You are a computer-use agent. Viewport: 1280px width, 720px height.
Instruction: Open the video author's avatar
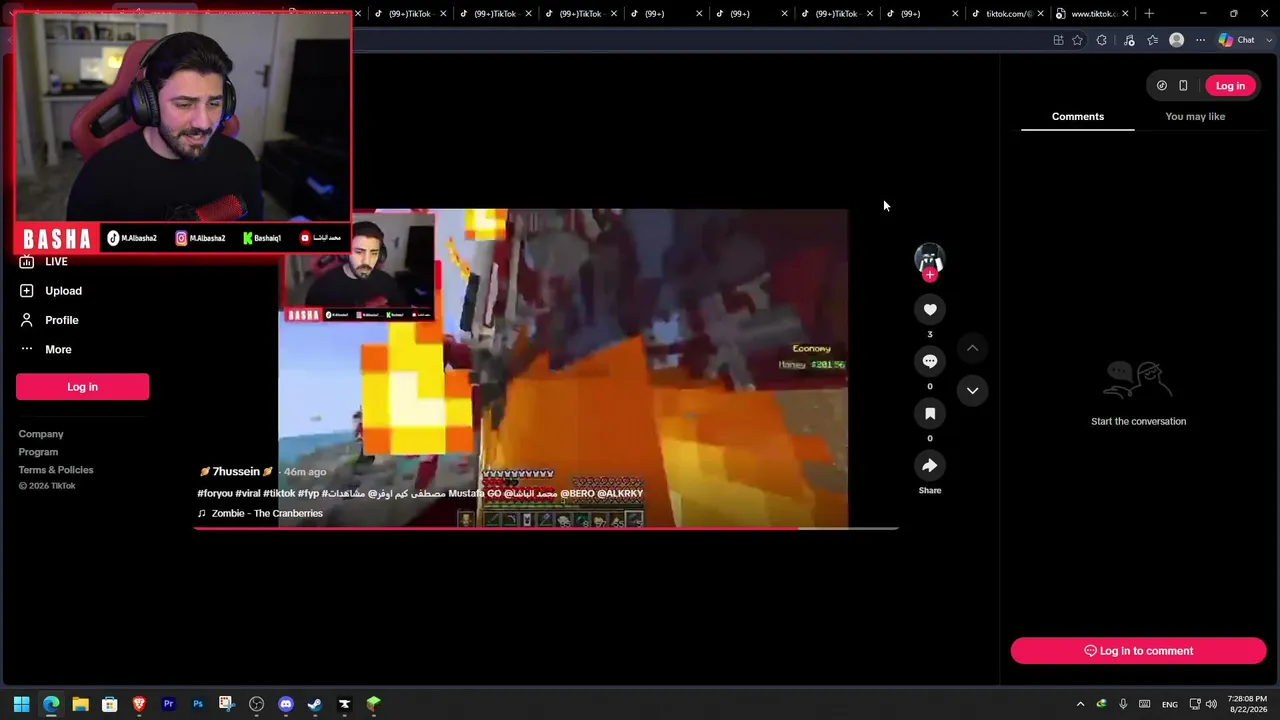pyautogui.click(x=930, y=257)
